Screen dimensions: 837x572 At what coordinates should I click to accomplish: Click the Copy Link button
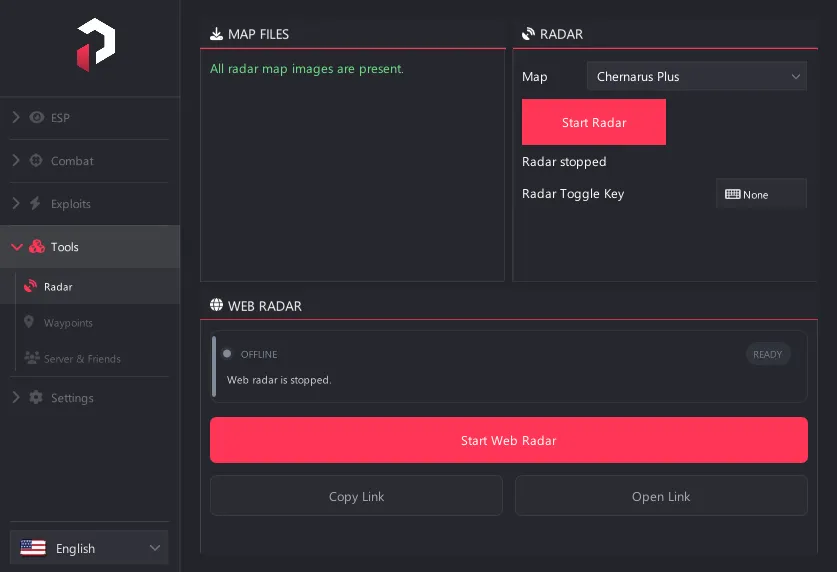[x=356, y=496]
